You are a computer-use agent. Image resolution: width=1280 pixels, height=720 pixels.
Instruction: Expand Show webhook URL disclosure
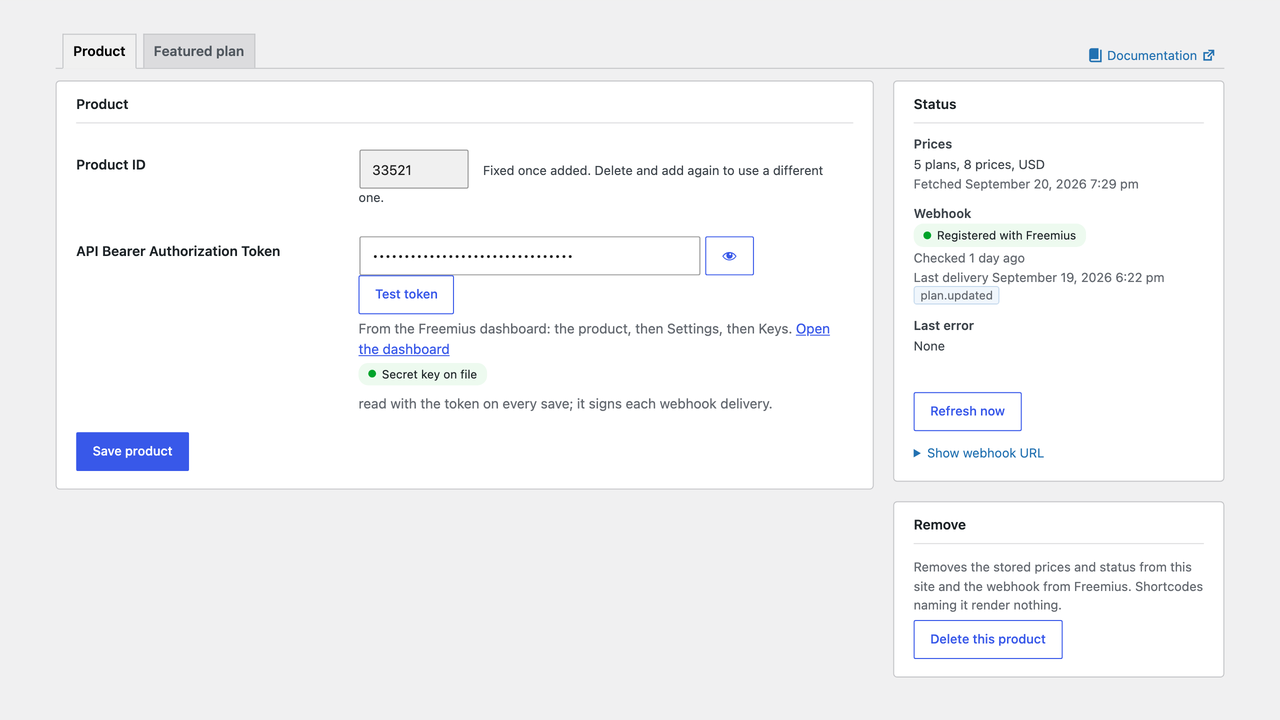coord(979,453)
